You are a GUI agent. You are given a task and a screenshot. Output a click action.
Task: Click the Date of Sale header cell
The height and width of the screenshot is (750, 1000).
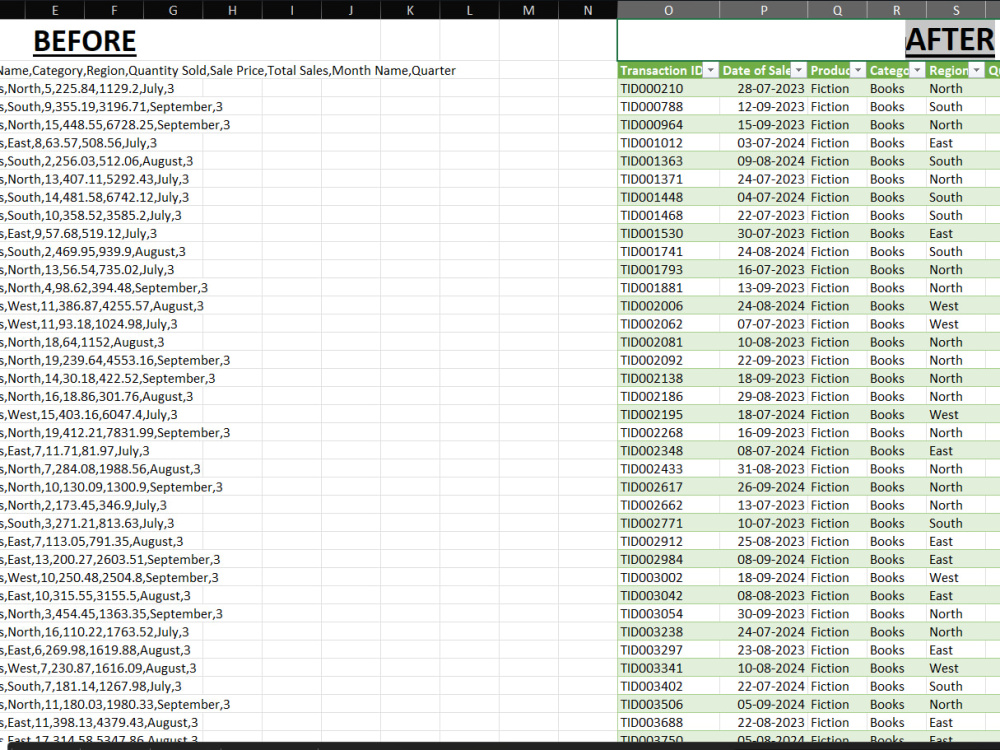(x=763, y=71)
